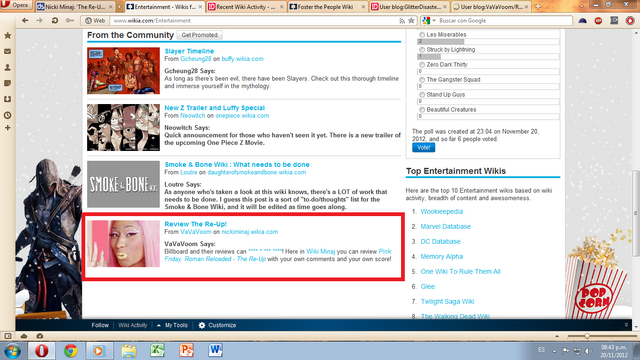Open the Opera main menu
The image size is (640, 360).
(x=16, y=5)
